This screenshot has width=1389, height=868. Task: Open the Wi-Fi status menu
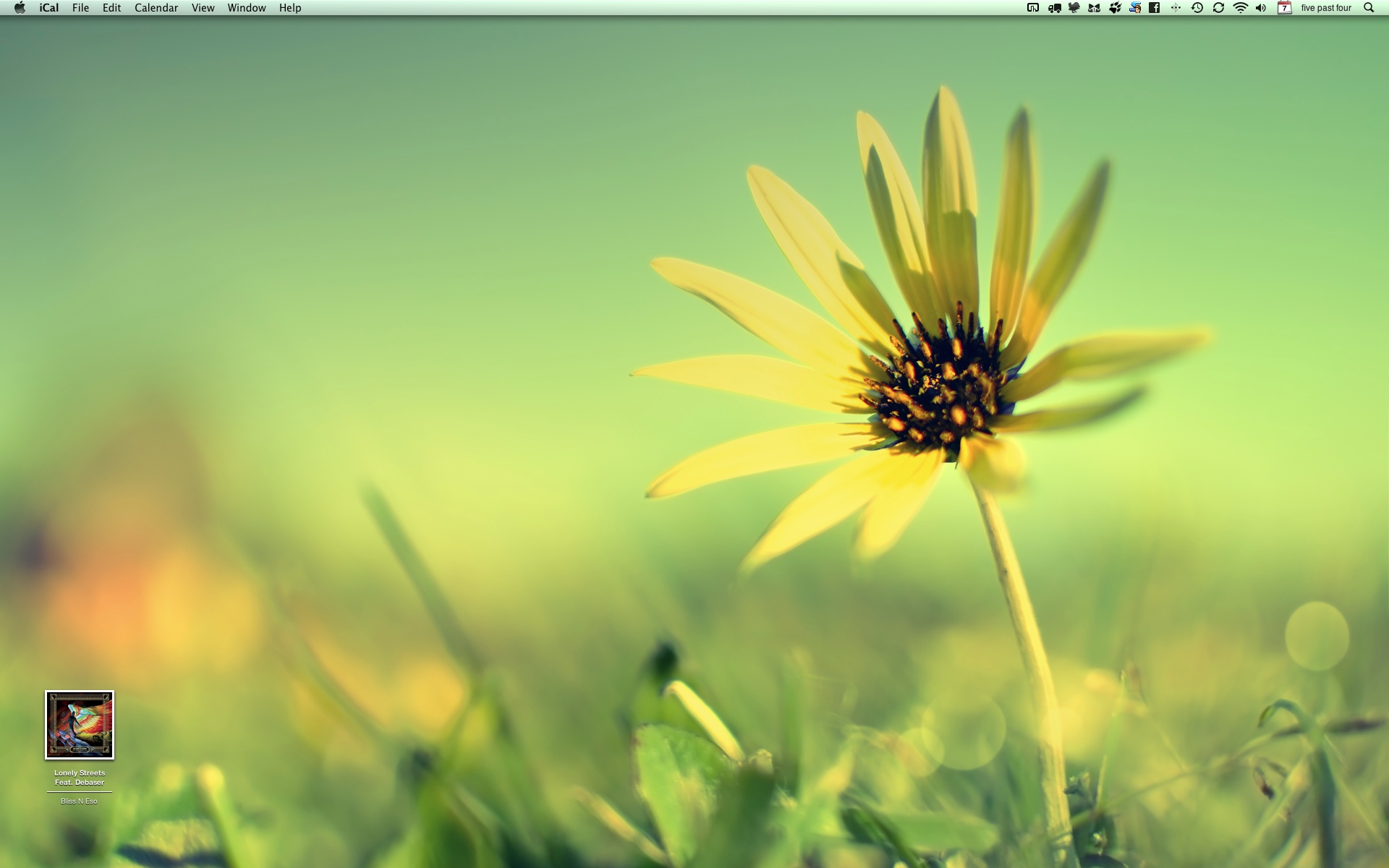click(x=1240, y=8)
